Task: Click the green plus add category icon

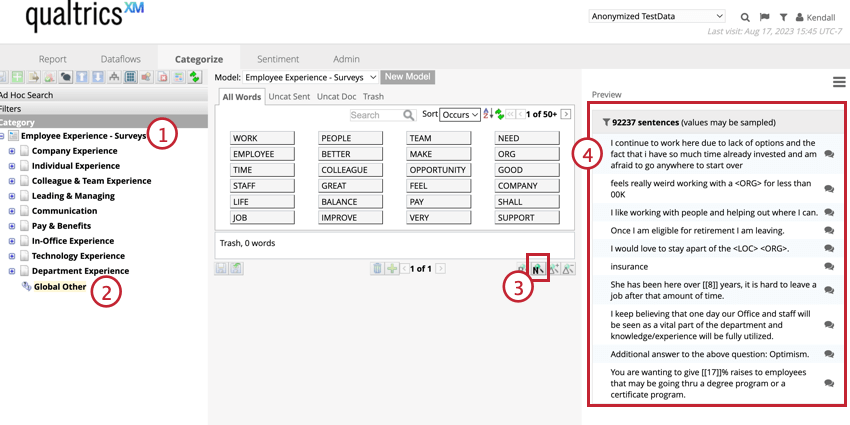Action: [17, 77]
